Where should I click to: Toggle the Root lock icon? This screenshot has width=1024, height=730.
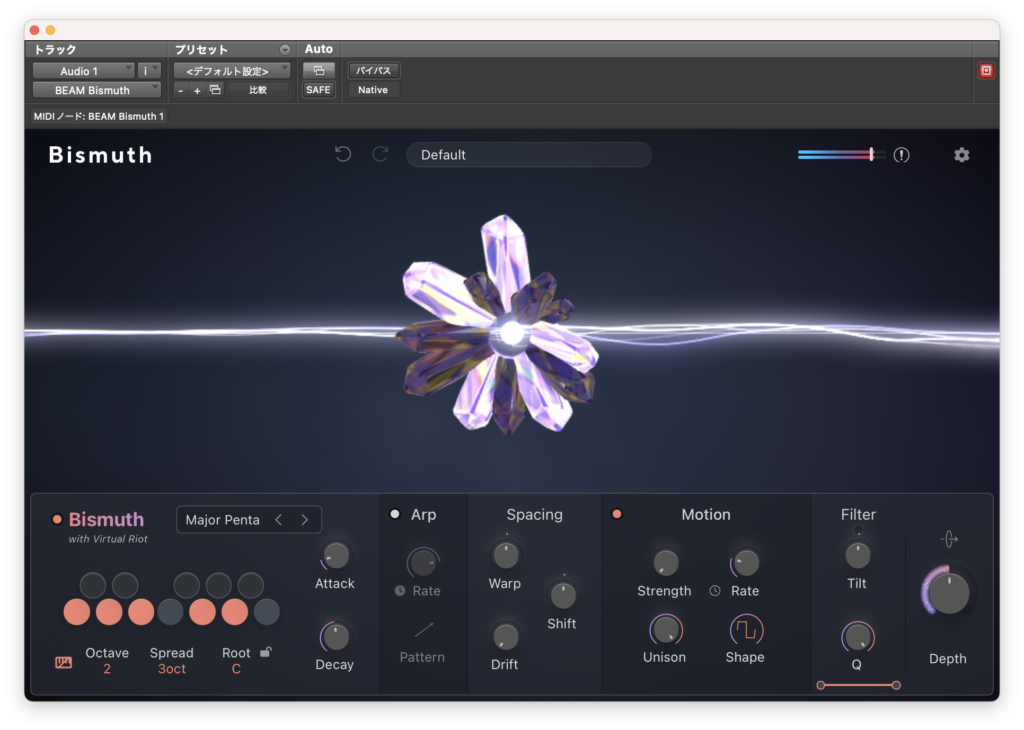266,652
